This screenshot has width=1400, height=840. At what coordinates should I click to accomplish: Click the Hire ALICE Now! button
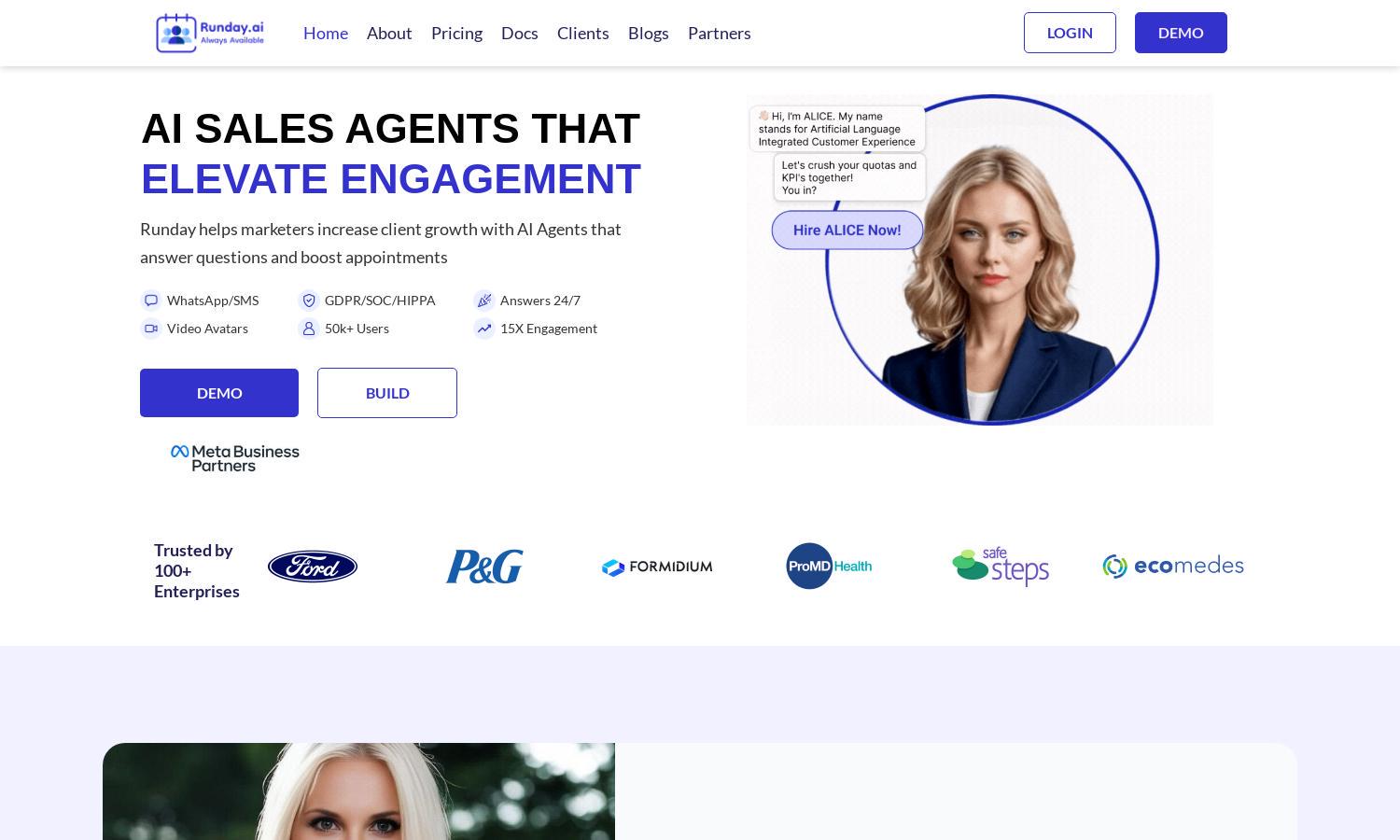tap(847, 230)
